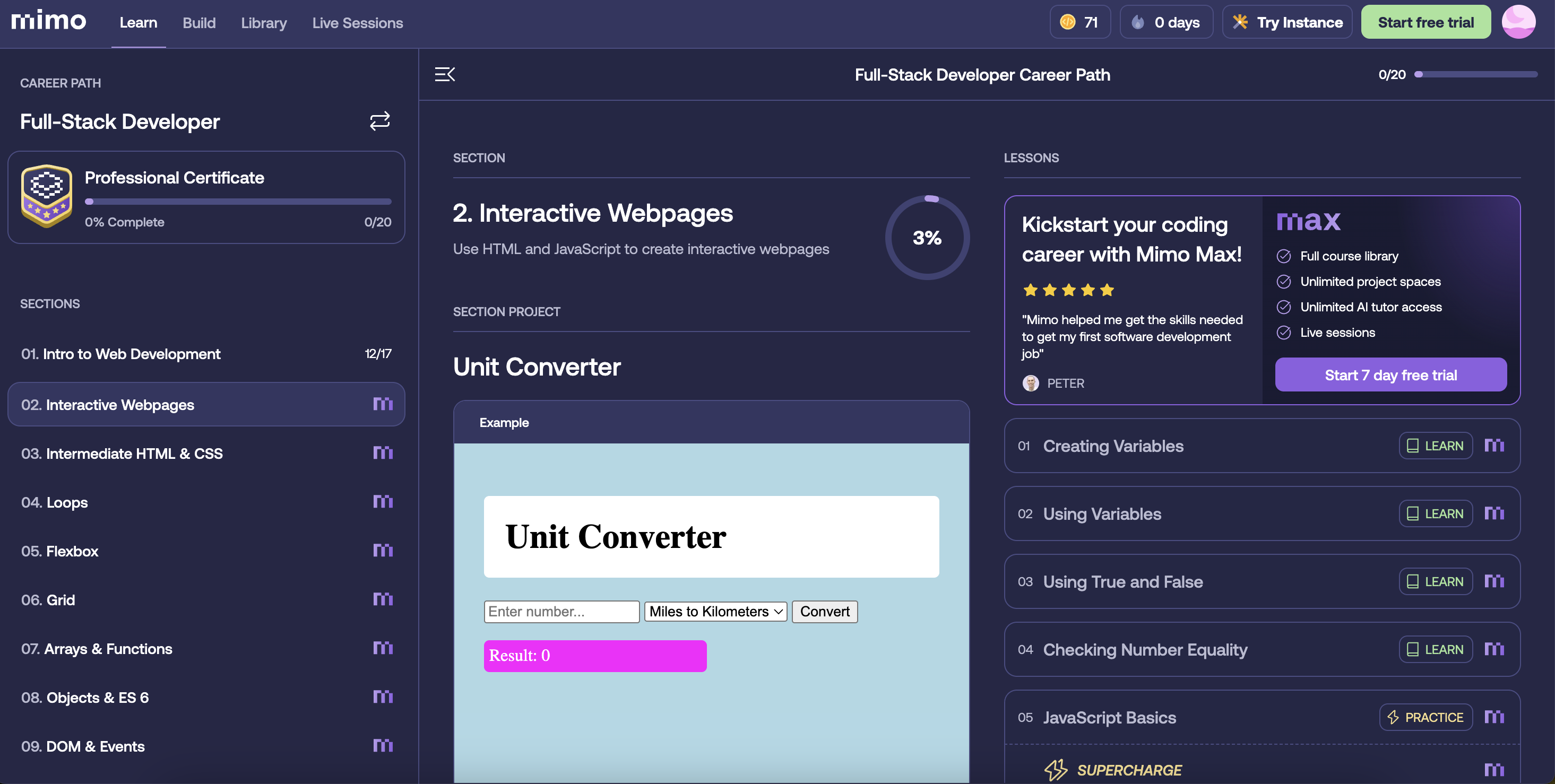The height and width of the screenshot is (784, 1555).
Task: Switch to the Build tab
Action: pyautogui.click(x=199, y=23)
